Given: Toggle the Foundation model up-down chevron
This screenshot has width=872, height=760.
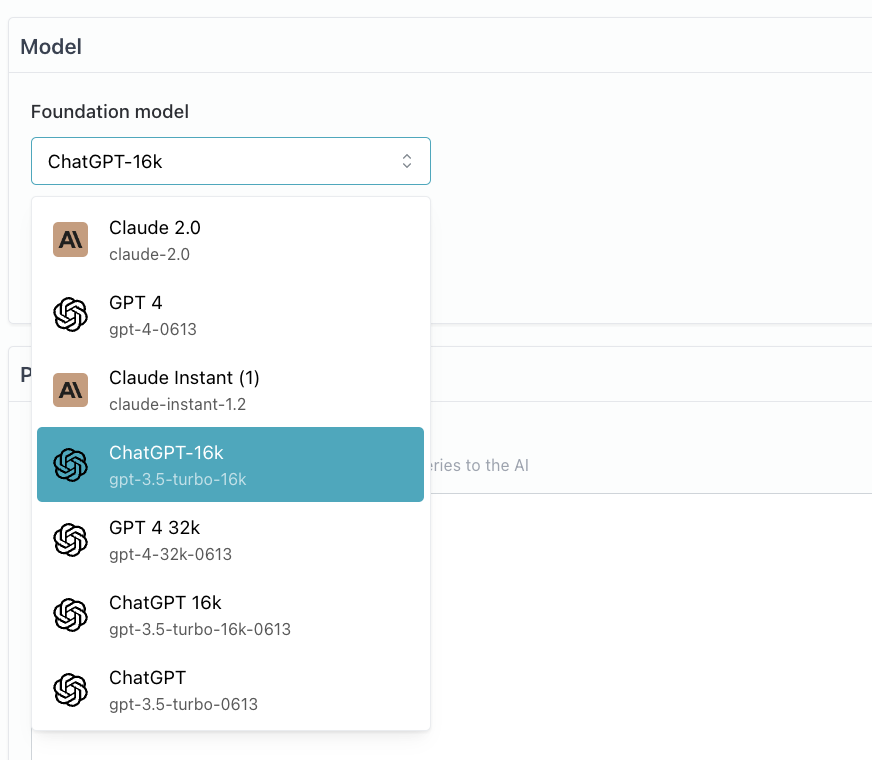Looking at the screenshot, I should [x=407, y=161].
